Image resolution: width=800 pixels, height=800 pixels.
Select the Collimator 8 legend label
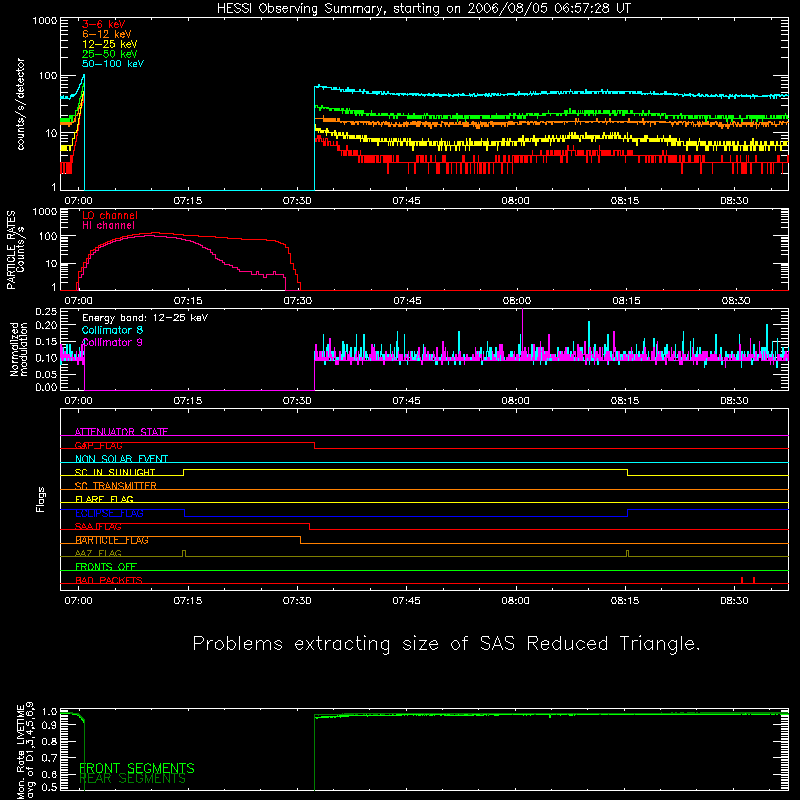point(112,330)
